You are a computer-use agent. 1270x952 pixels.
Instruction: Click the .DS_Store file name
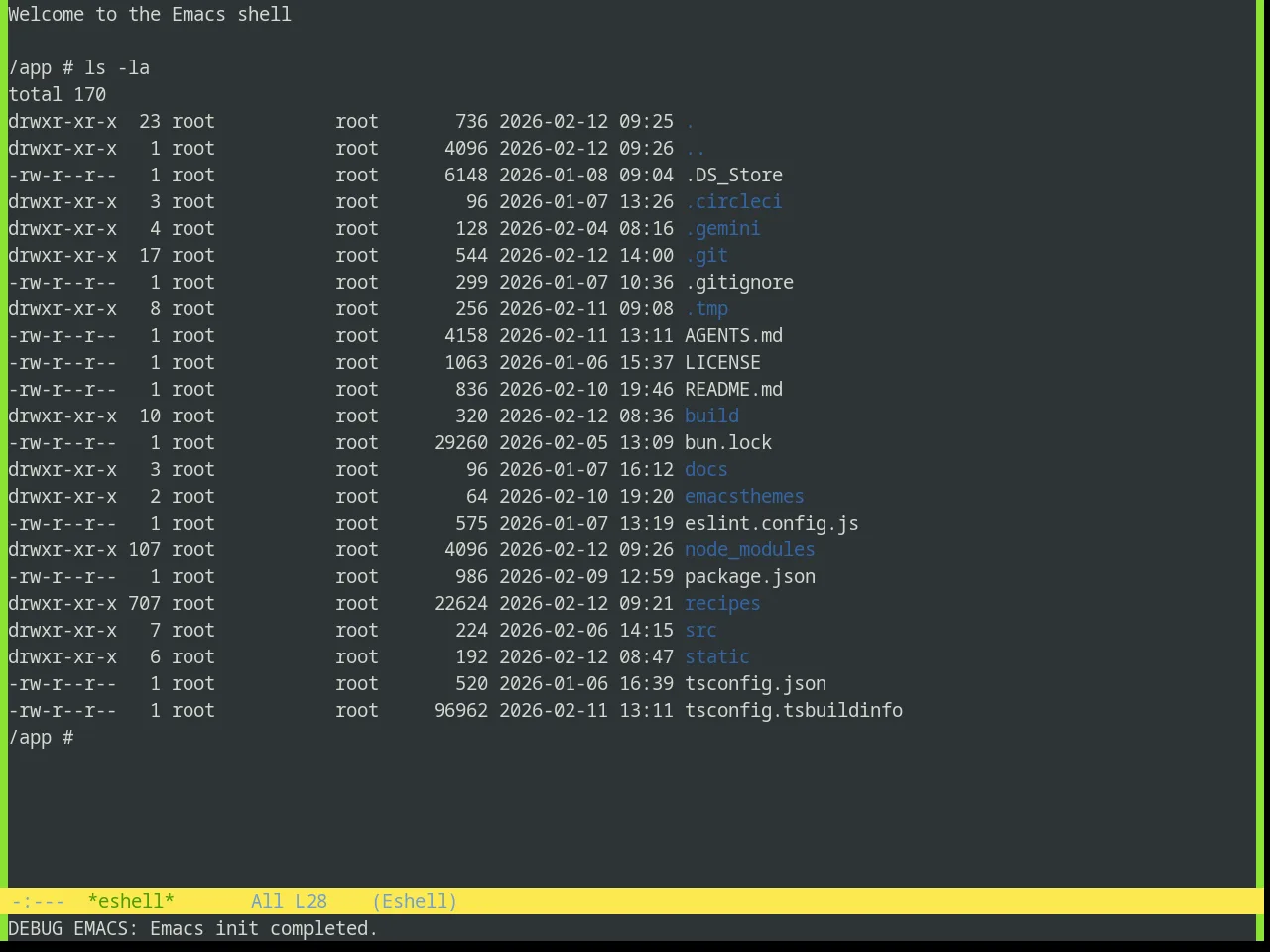pyautogui.click(x=733, y=176)
